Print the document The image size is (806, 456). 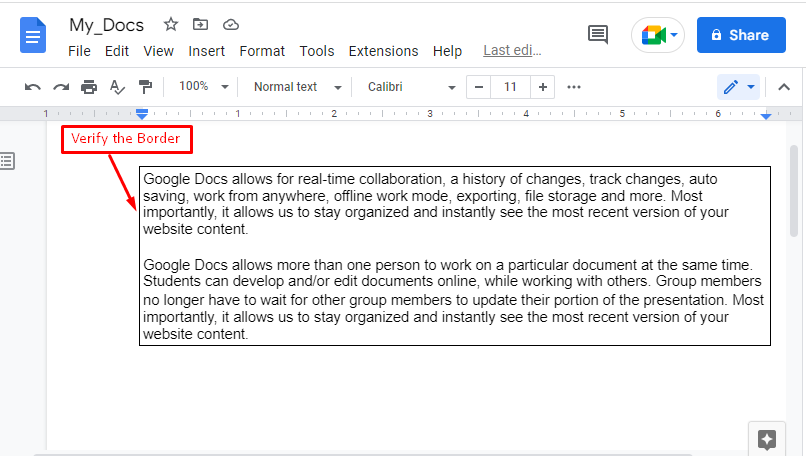(x=89, y=87)
